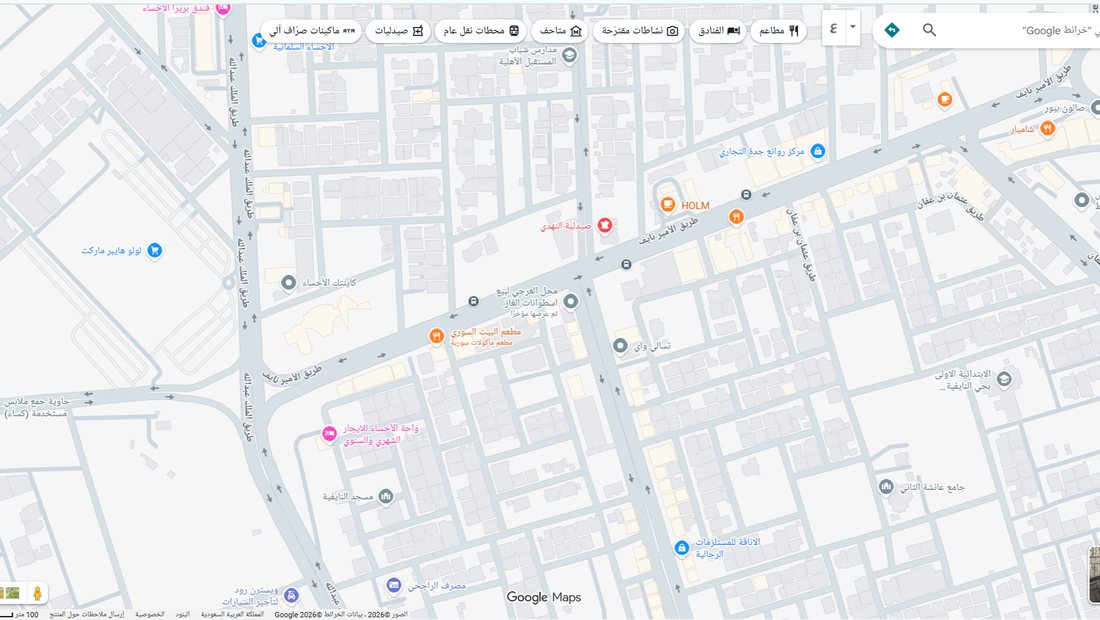Click the كاينتك الأحساء gray pin
1100x620 pixels.
click(288, 283)
